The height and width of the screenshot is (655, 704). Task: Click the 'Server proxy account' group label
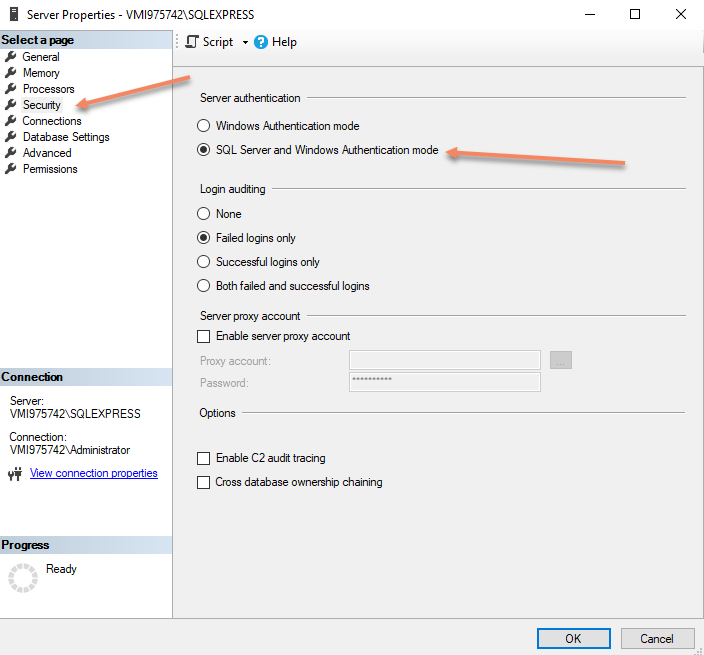tap(250, 316)
